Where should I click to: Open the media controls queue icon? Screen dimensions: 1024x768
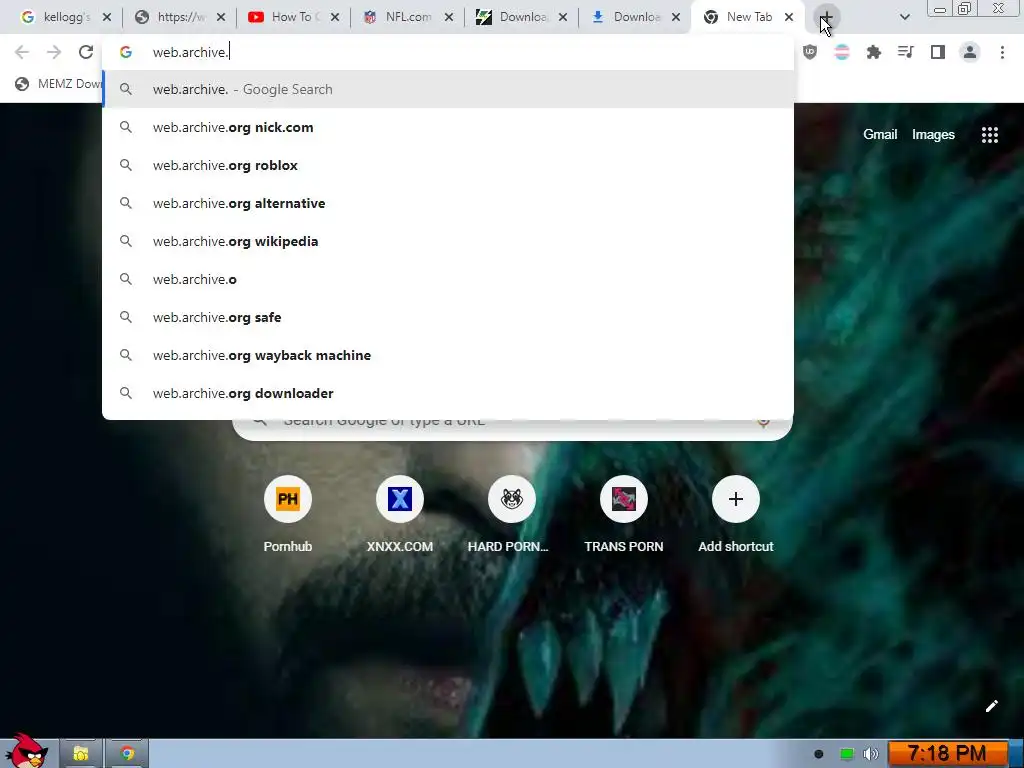[906, 52]
